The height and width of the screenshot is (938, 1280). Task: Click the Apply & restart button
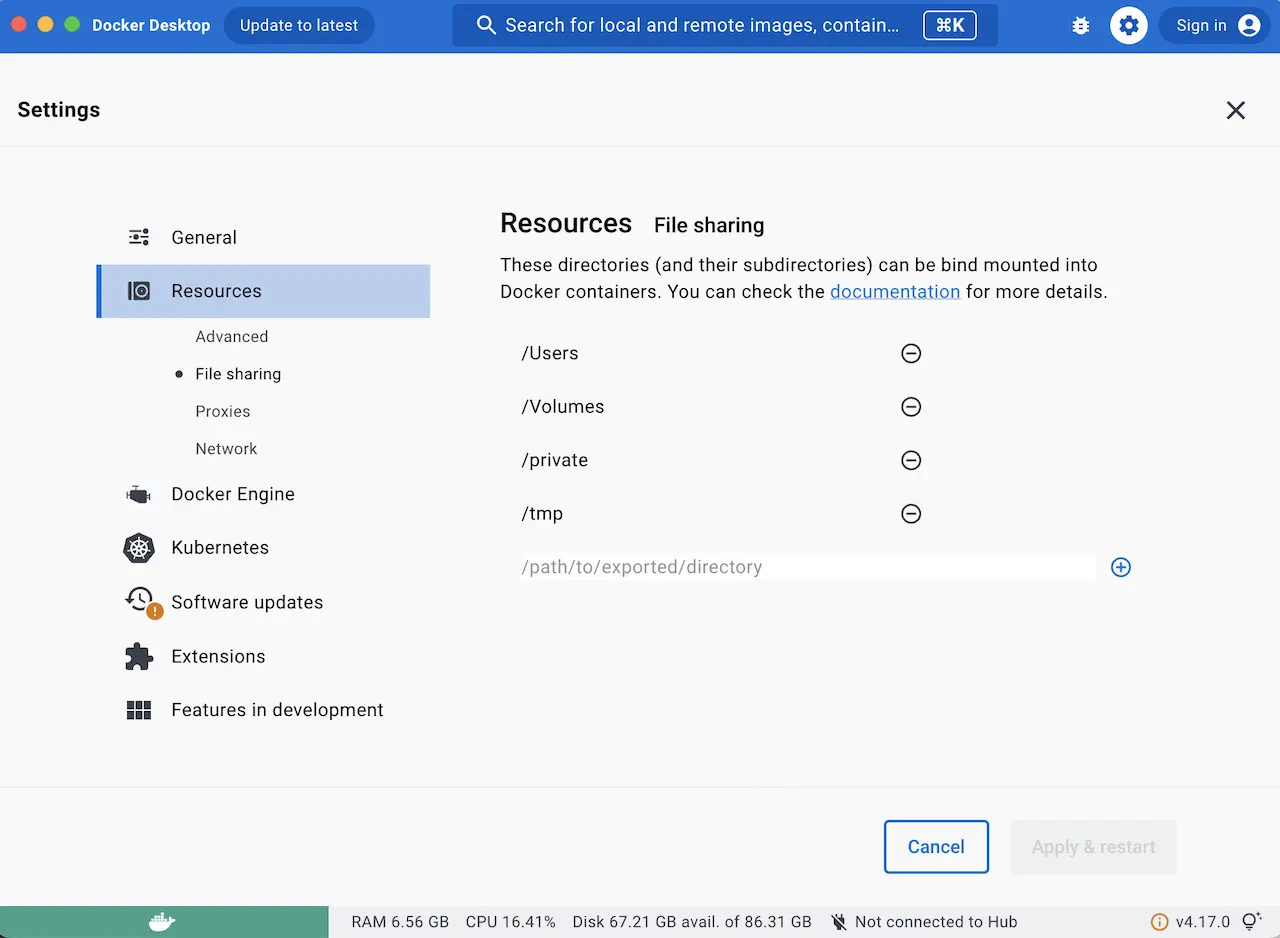click(1094, 847)
